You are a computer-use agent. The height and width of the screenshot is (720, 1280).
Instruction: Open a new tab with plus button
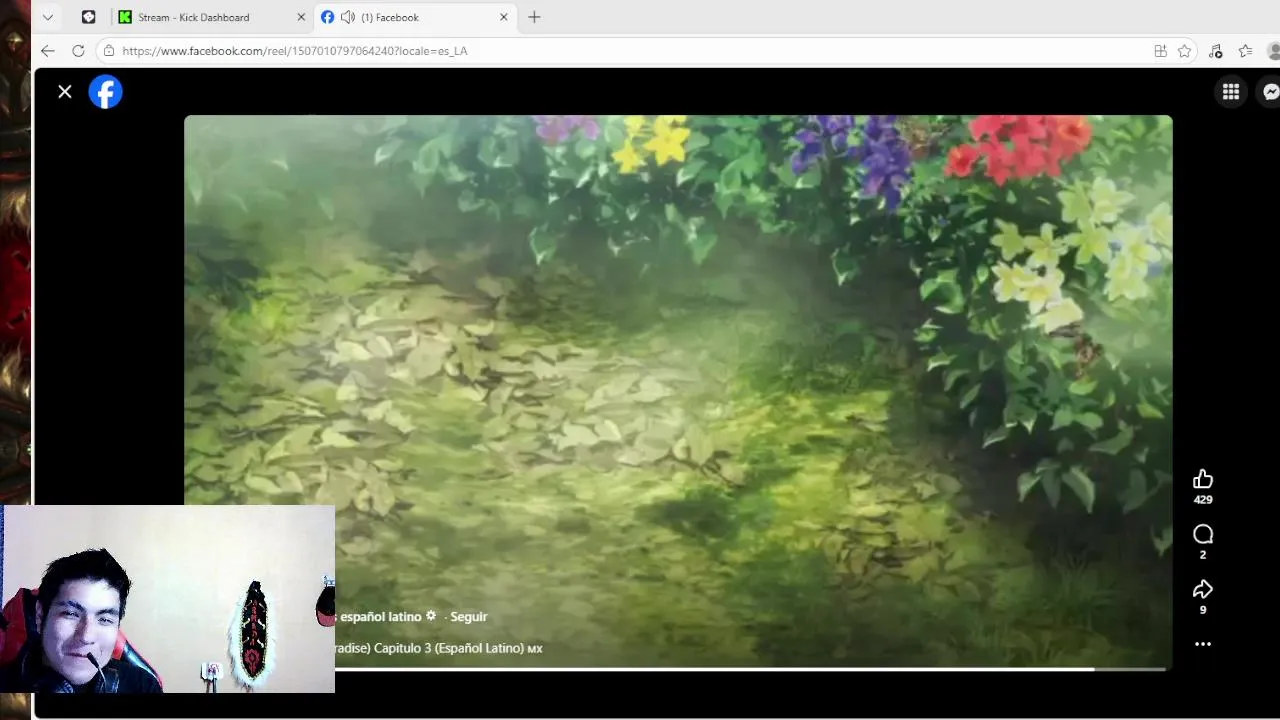coord(534,17)
